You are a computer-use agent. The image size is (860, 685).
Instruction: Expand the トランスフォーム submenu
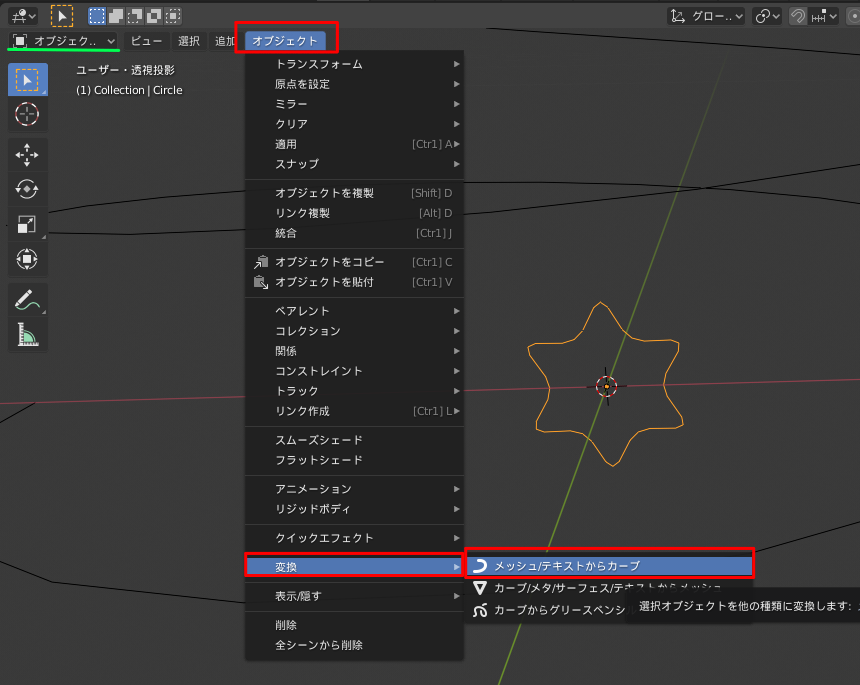click(x=354, y=64)
